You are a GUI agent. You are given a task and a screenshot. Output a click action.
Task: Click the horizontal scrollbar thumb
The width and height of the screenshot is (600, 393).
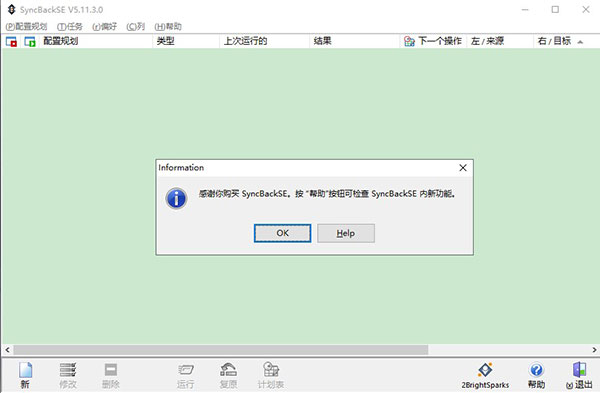221,350
